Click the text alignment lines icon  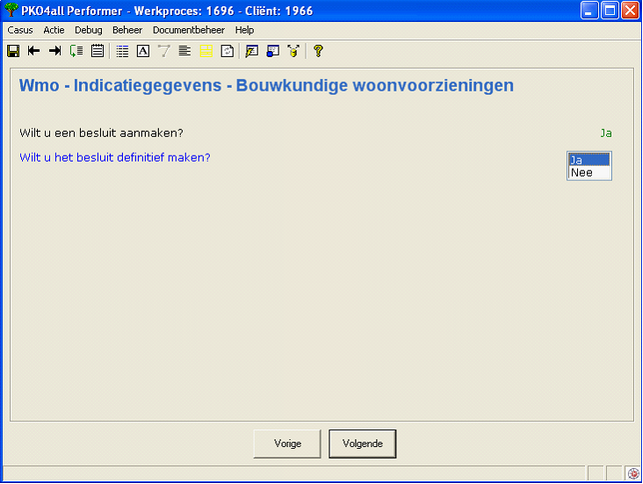[x=185, y=51]
